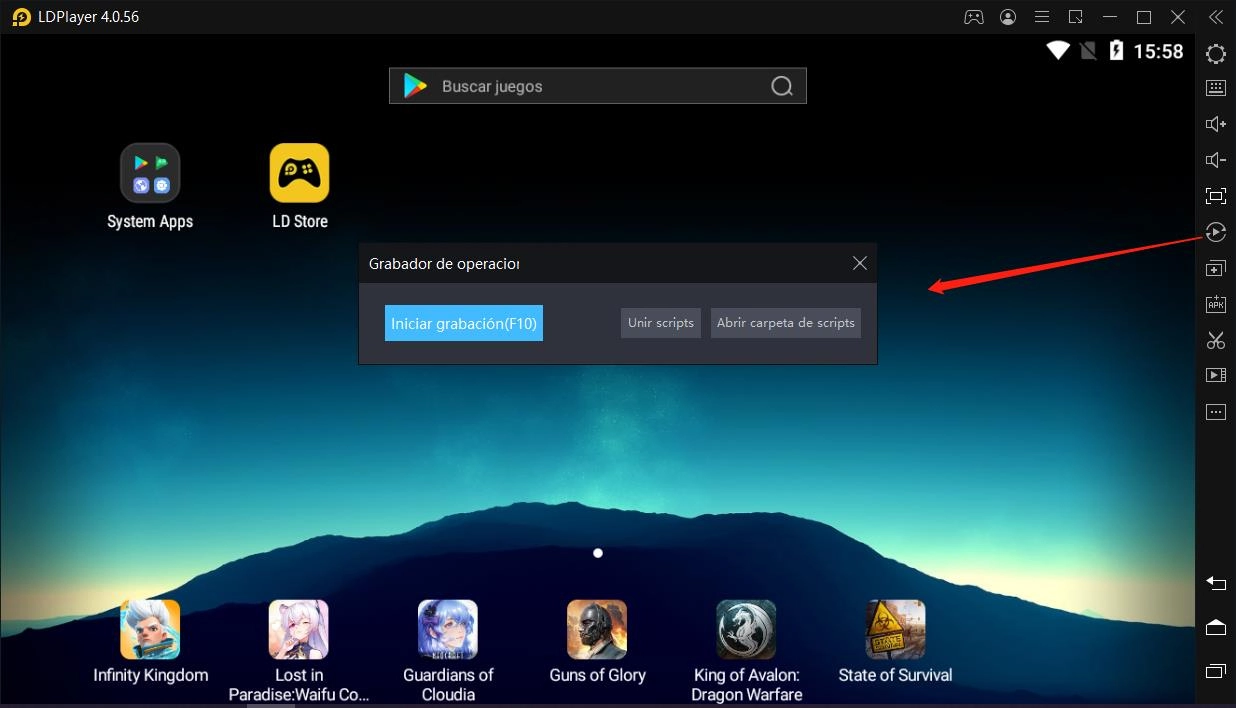This screenshot has height=708, width=1236.
Task: Take screenshot with the scissors icon
Action: pyautogui.click(x=1216, y=340)
